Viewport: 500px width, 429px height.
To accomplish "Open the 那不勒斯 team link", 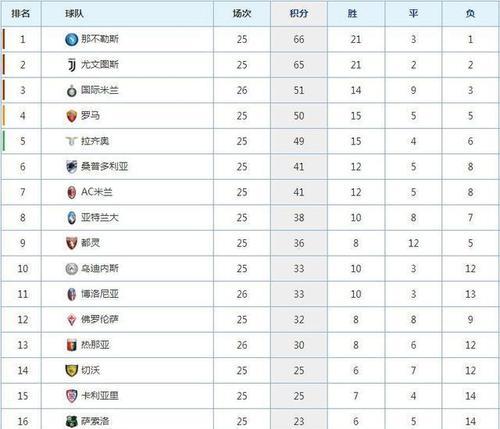I will (100, 39).
